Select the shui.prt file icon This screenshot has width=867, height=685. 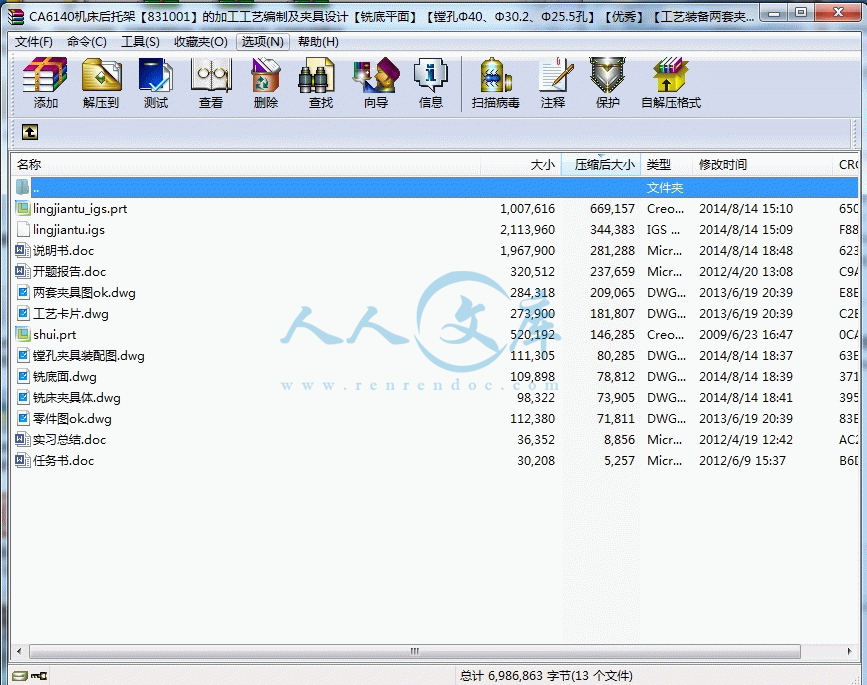pyautogui.click(x=23, y=334)
